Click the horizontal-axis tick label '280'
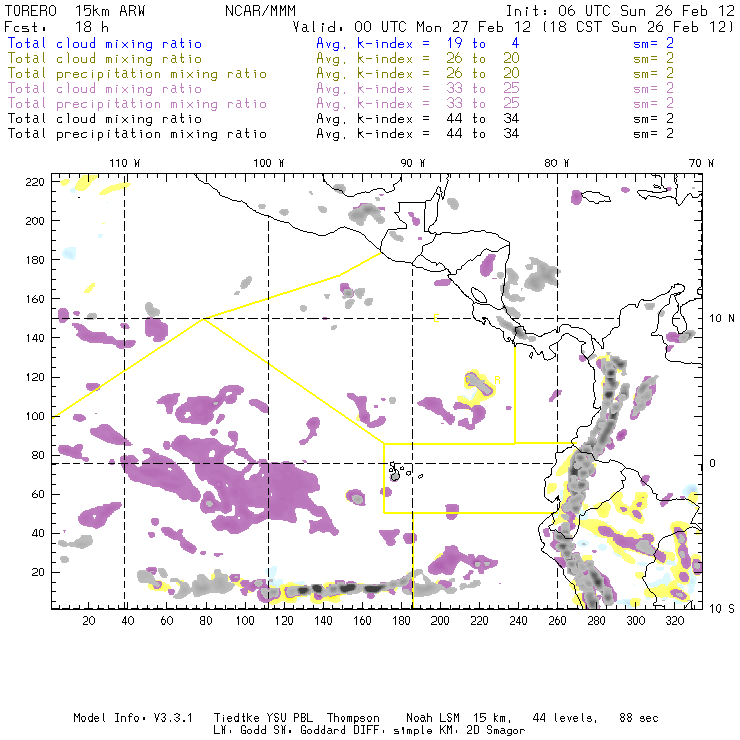This screenshot has width=740, height=740. [x=597, y=621]
